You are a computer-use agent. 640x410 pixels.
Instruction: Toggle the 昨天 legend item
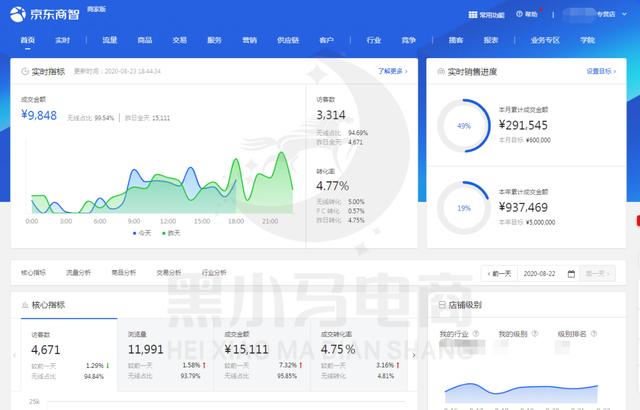pos(171,233)
